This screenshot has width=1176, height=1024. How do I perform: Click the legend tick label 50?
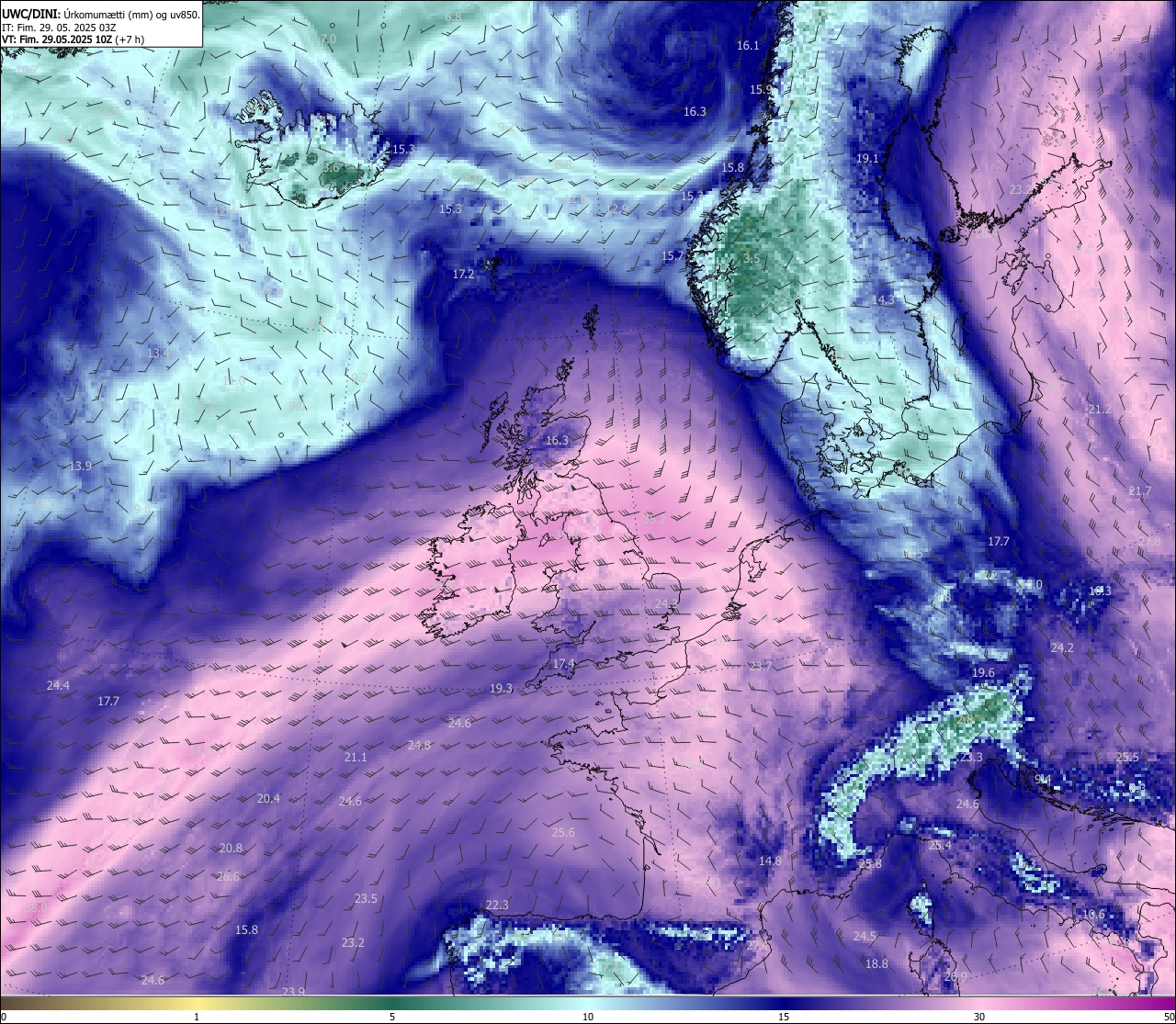click(1169, 1017)
